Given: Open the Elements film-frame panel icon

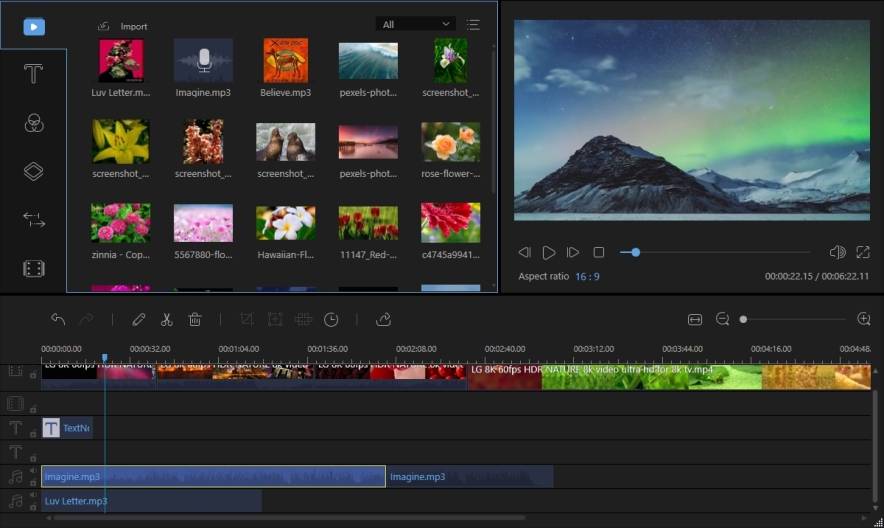Looking at the screenshot, I should pyautogui.click(x=33, y=268).
